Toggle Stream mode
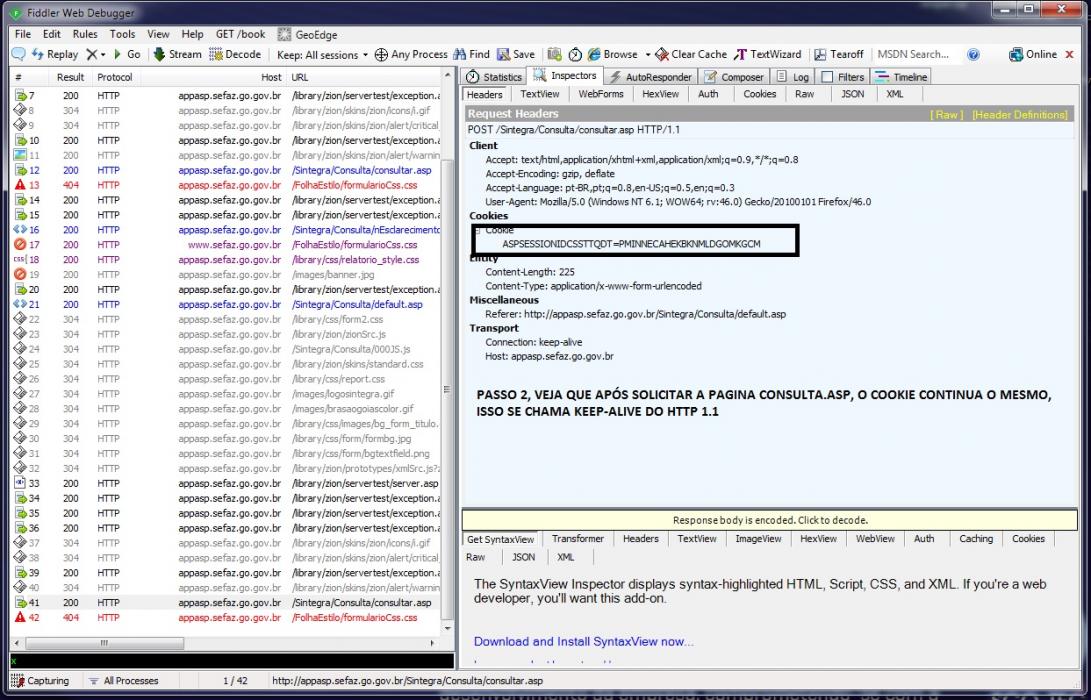 click(177, 54)
